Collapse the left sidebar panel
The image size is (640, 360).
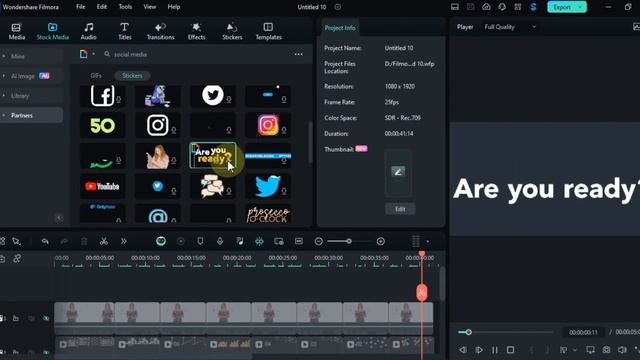(x=59, y=218)
